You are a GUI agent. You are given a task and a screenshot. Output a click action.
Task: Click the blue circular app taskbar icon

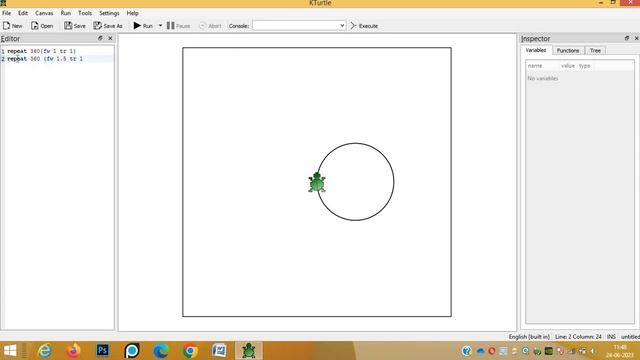point(131,351)
